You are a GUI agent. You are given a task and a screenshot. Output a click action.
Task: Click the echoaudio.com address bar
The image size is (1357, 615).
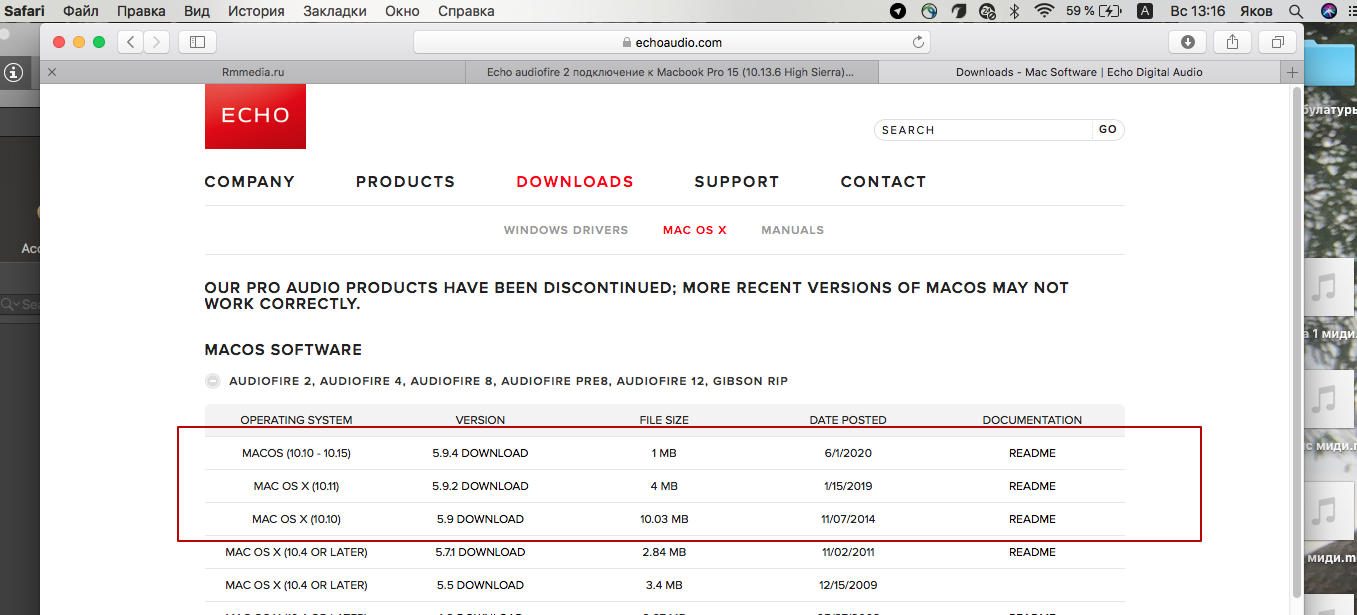672,42
